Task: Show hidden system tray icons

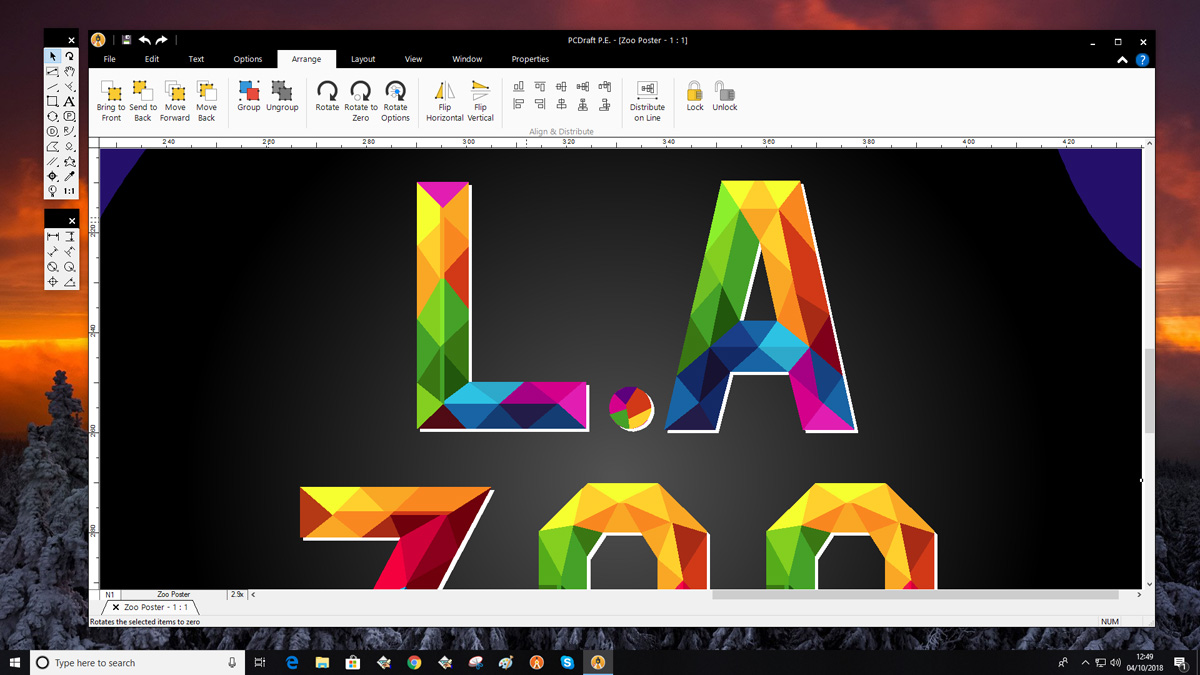Action: (1085, 663)
